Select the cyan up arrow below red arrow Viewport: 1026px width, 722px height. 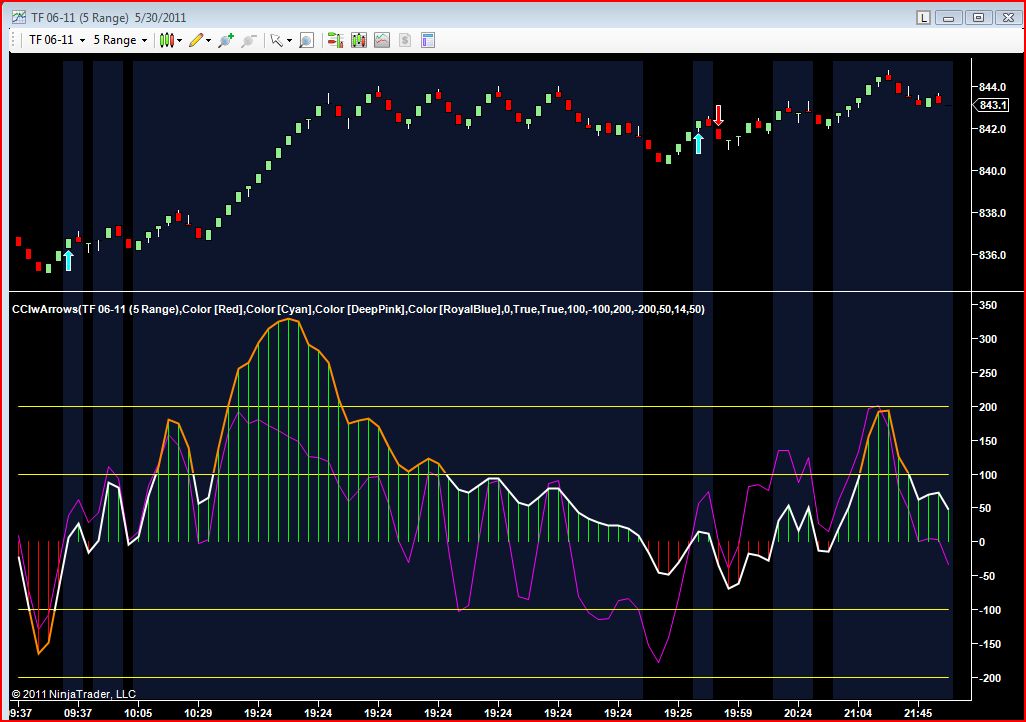698,143
